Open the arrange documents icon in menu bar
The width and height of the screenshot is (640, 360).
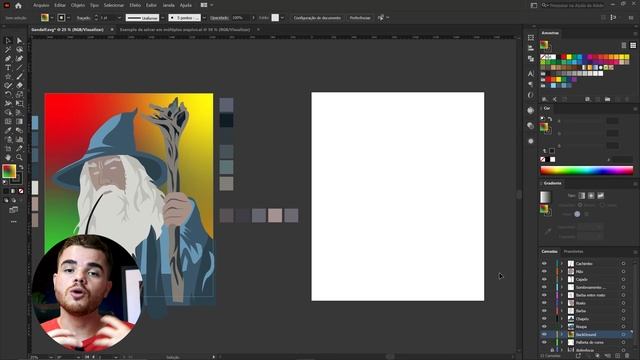pyautogui.click(x=204, y=5)
